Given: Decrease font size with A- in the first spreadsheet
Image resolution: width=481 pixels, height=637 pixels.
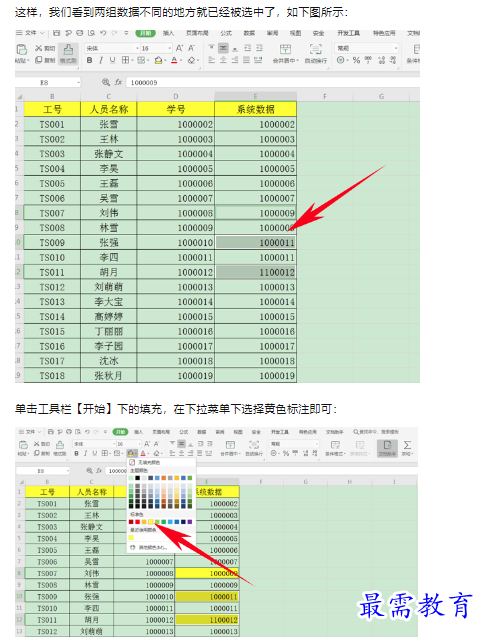Looking at the screenshot, I should 192,48.
